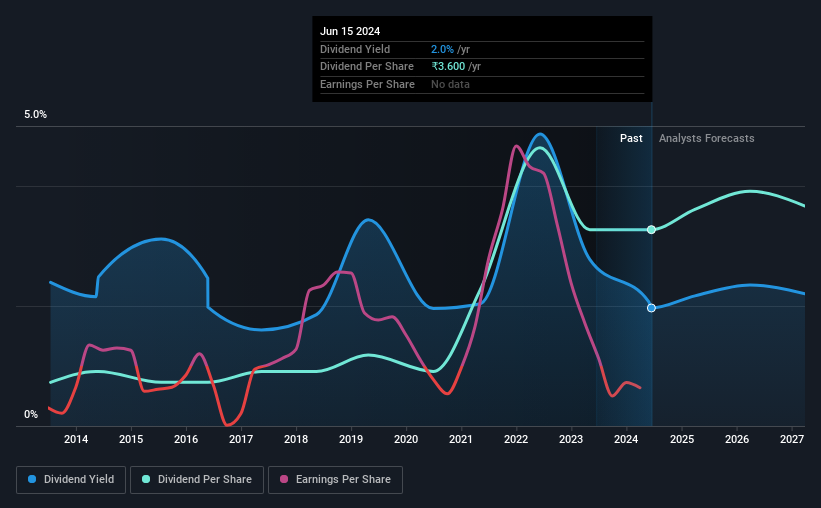The image size is (821, 508).
Task: Click the blue Dividend Yield legend dot
Action: [32, 479]
